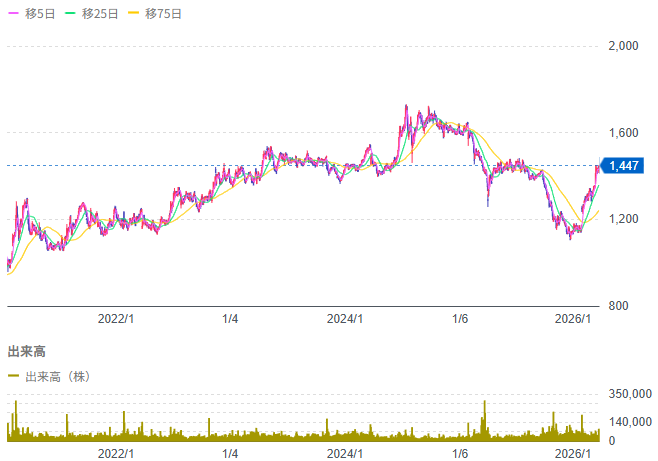Screen dimensions: 658x461
Task: Click the 出来高 section heading
Action: tap(26, 352)
